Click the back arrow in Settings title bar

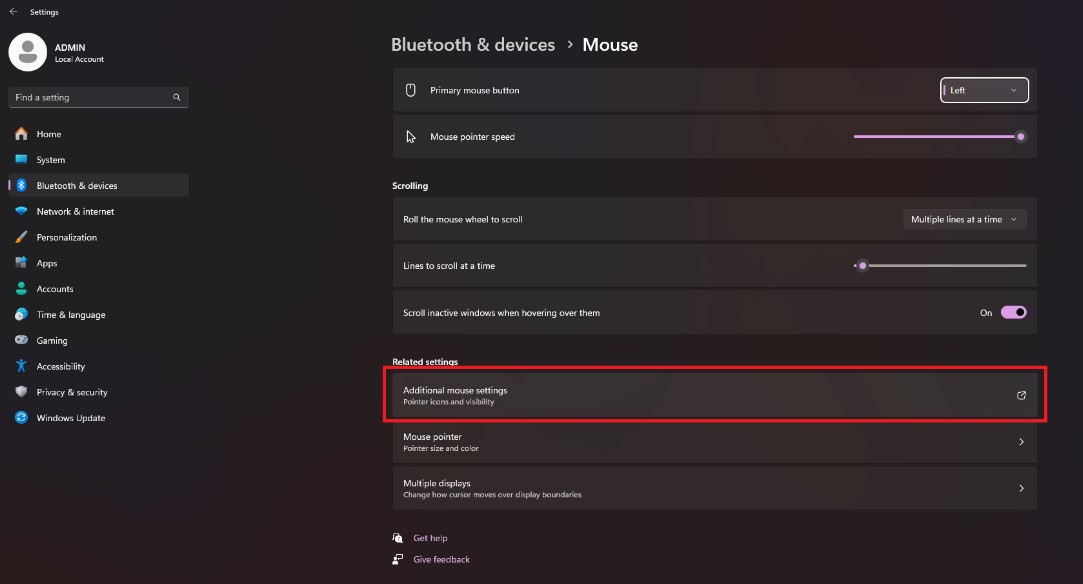pos(13,12)
